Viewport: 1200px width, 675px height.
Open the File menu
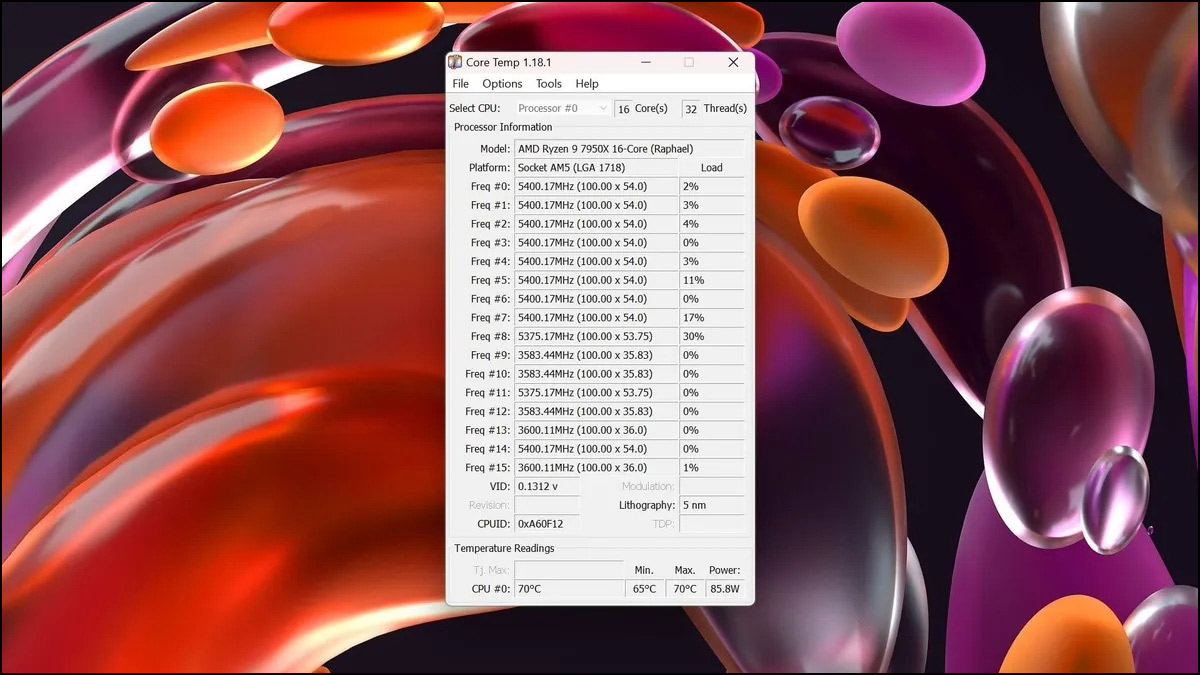tap(460, 84)
